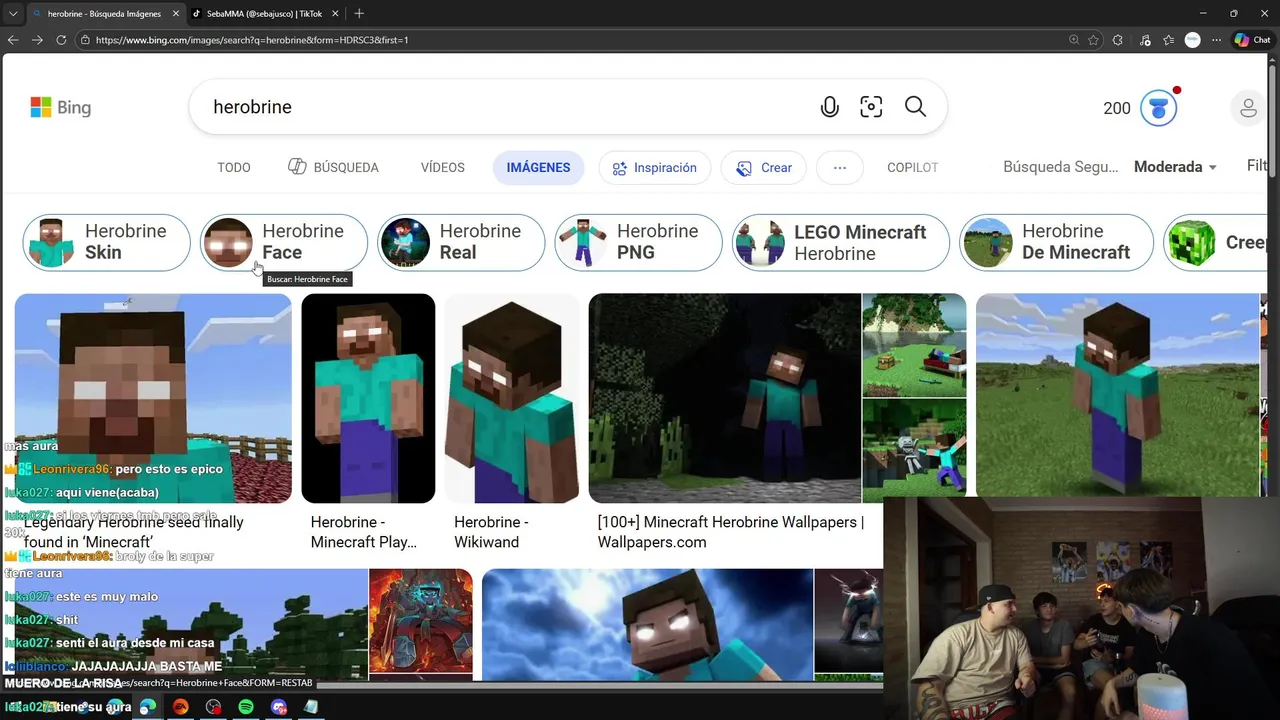Select the Herobrine De Minecraft chip
This screenshot has height=720, width=1280.
[x=1056, y=242]
